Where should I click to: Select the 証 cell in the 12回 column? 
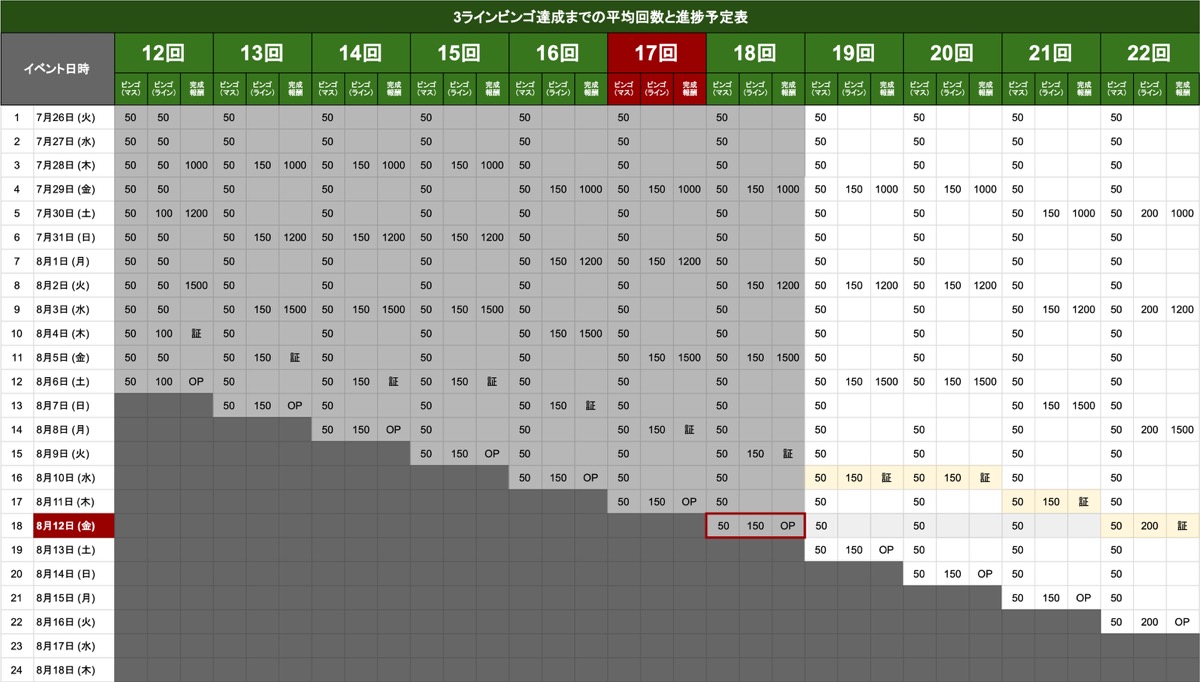coord(196,334)
